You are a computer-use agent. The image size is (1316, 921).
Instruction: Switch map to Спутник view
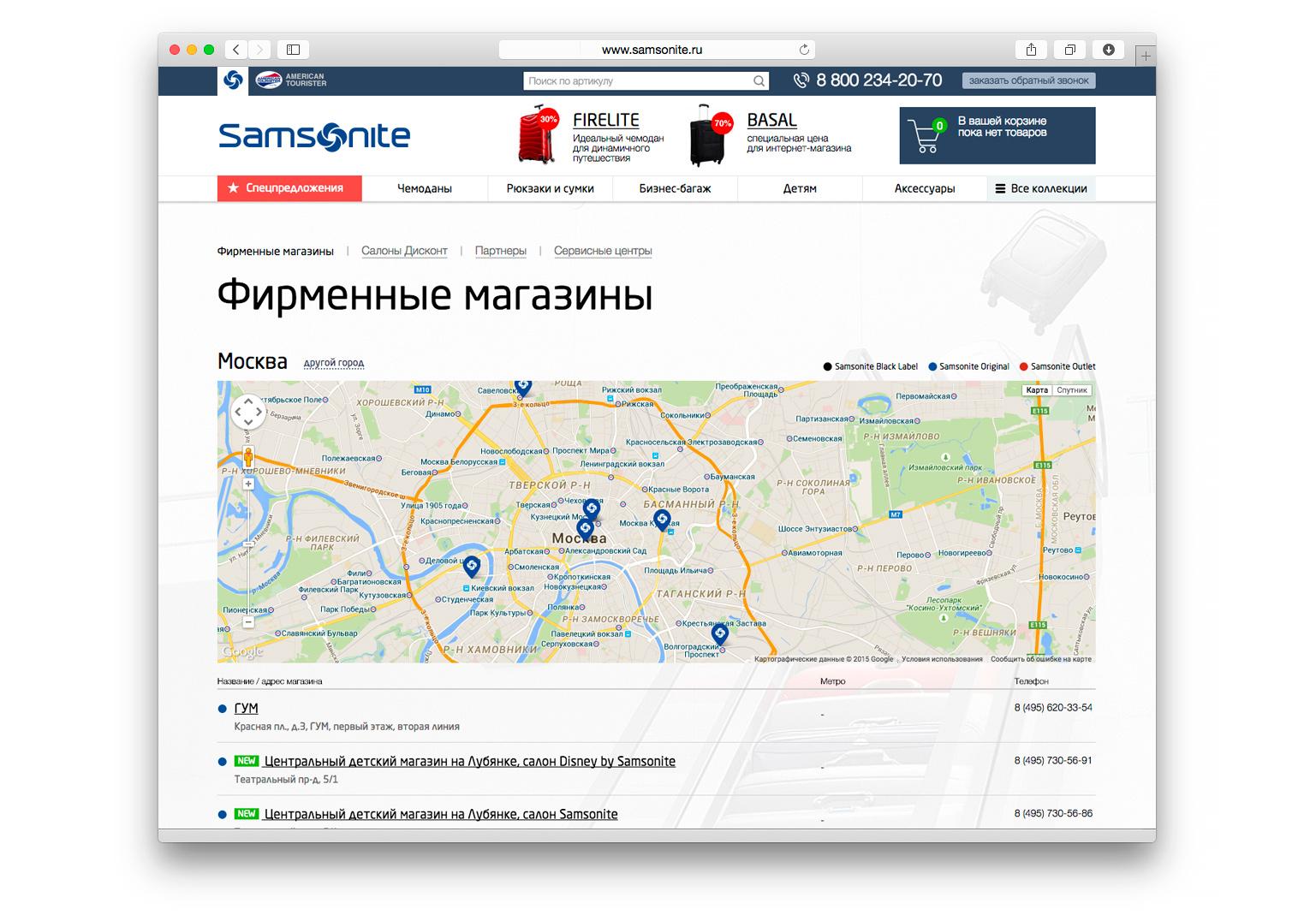(x=1072, y=390)
